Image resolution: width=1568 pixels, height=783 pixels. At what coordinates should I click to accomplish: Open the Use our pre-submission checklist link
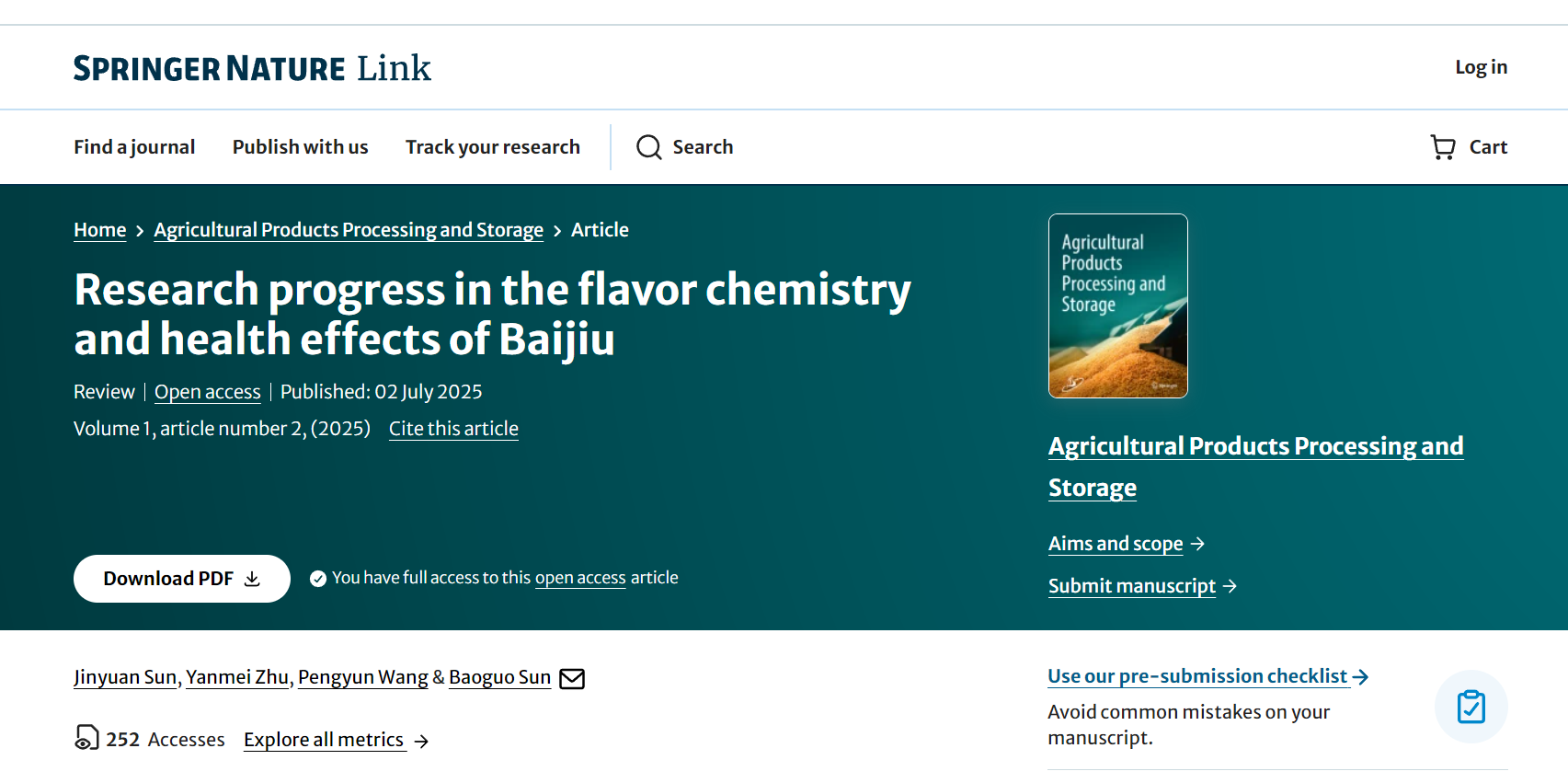pyautogui.click(x=1197, y=676)
